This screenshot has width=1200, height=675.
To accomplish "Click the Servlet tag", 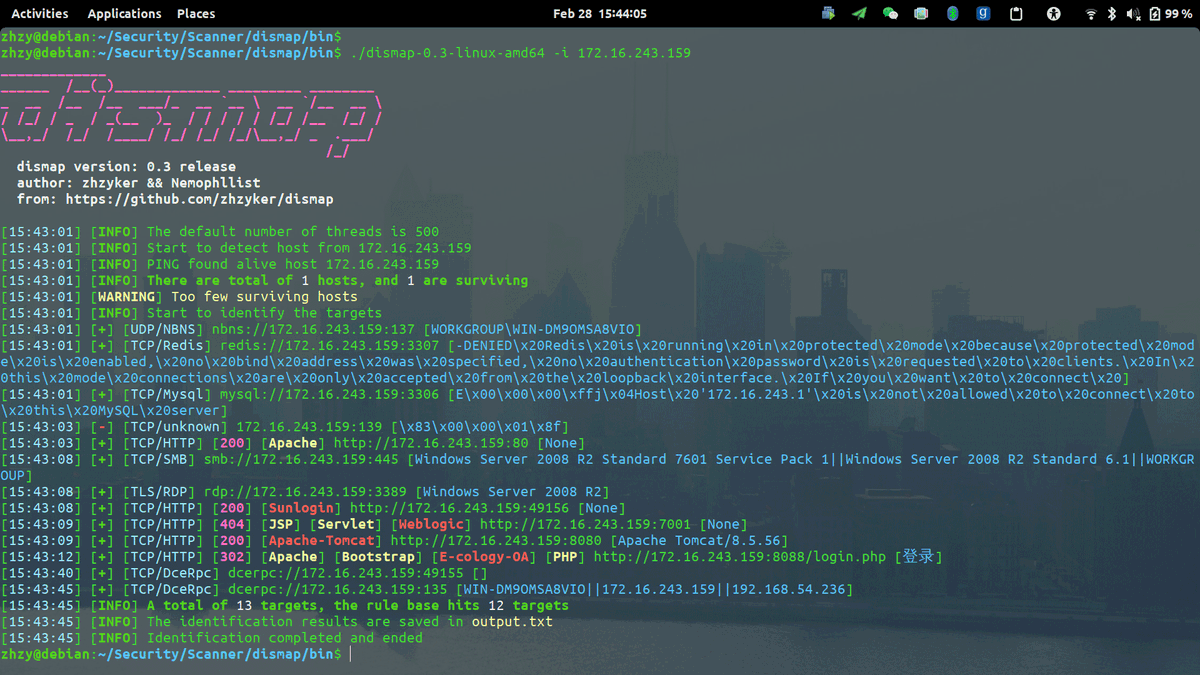I will click(346, 524).
